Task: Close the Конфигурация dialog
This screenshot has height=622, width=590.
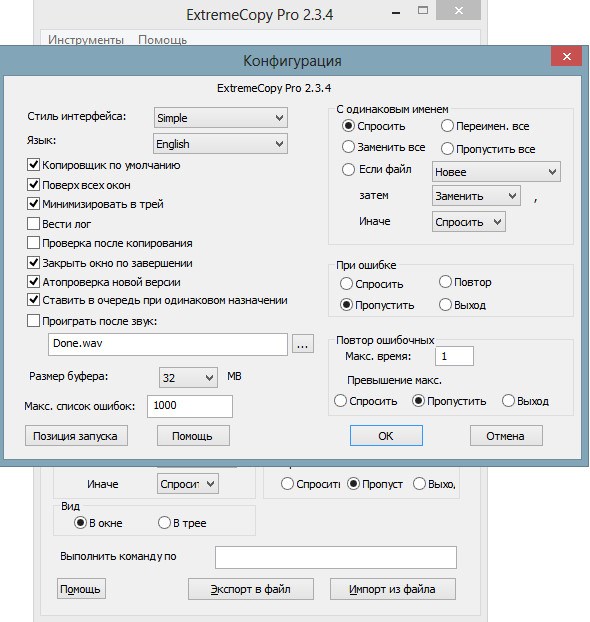Action: click(x=567, y=56)
